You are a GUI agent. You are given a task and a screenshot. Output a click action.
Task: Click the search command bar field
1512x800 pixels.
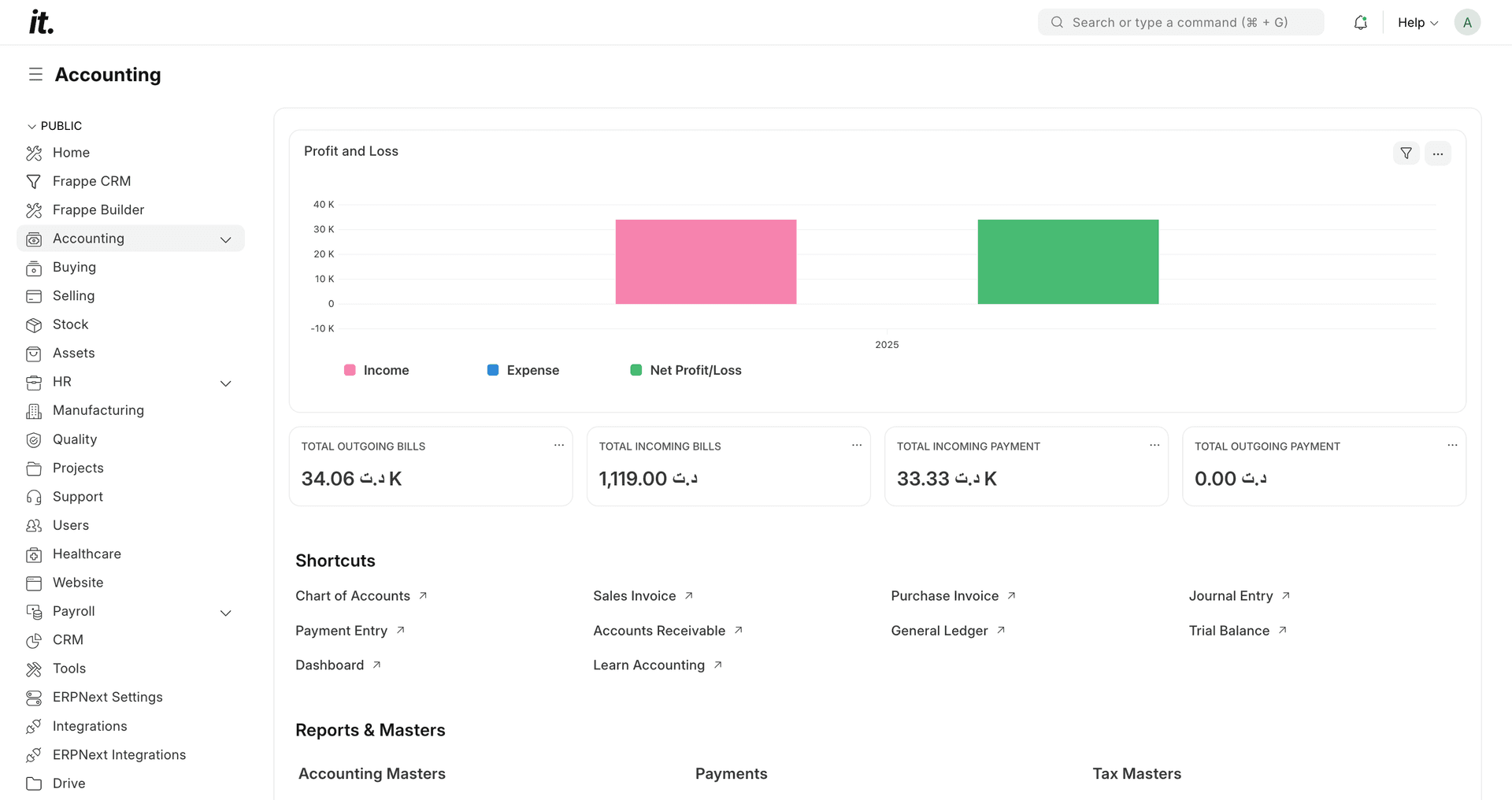tap(1180, 22)
